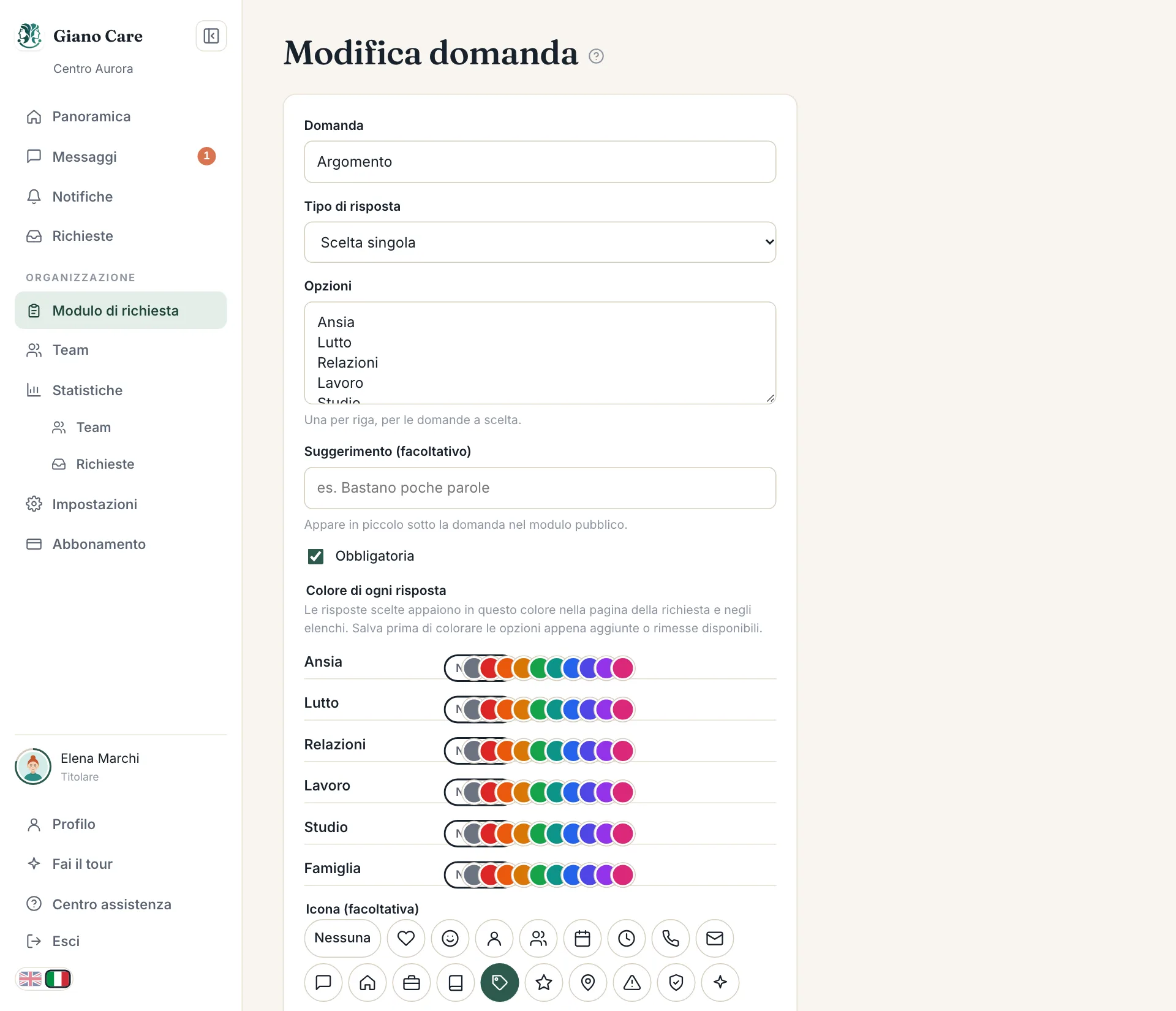This screenshot has height=1011, width=1176.
Task: Click Elena Marchi avatar
Action: point(33,767)
